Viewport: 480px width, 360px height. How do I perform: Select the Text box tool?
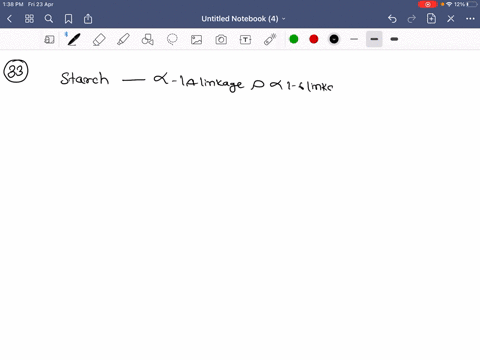click(x=245, y=40)
